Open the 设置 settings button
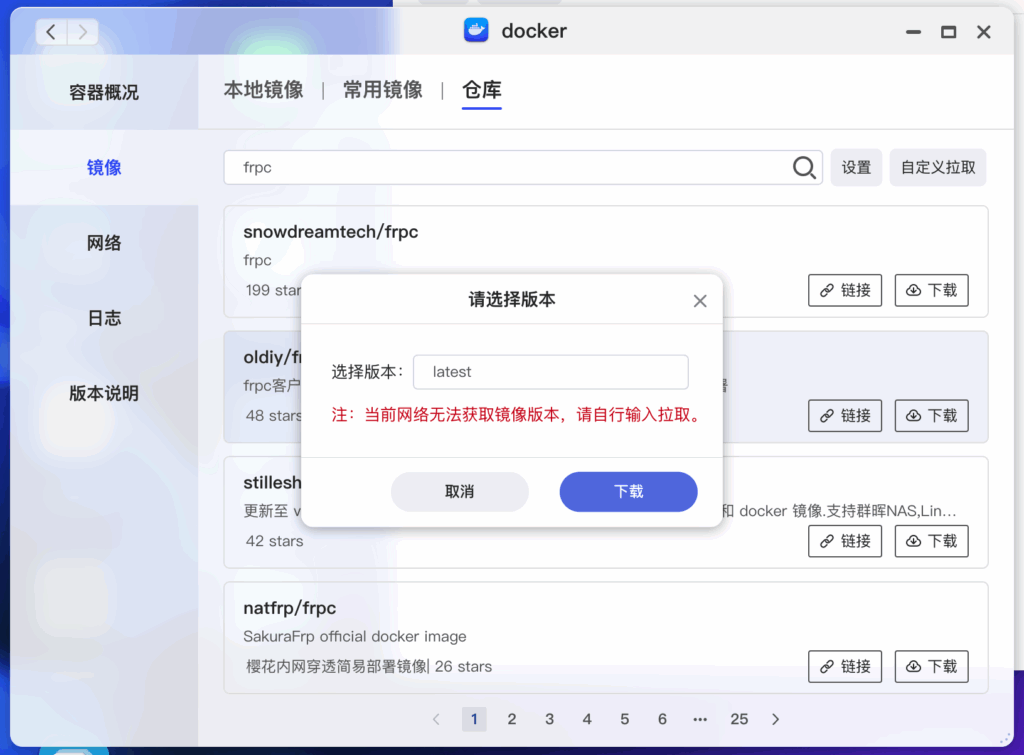The height and width of the screenshot is (755, 1024). pyautogui.click(x=856, y=167)
